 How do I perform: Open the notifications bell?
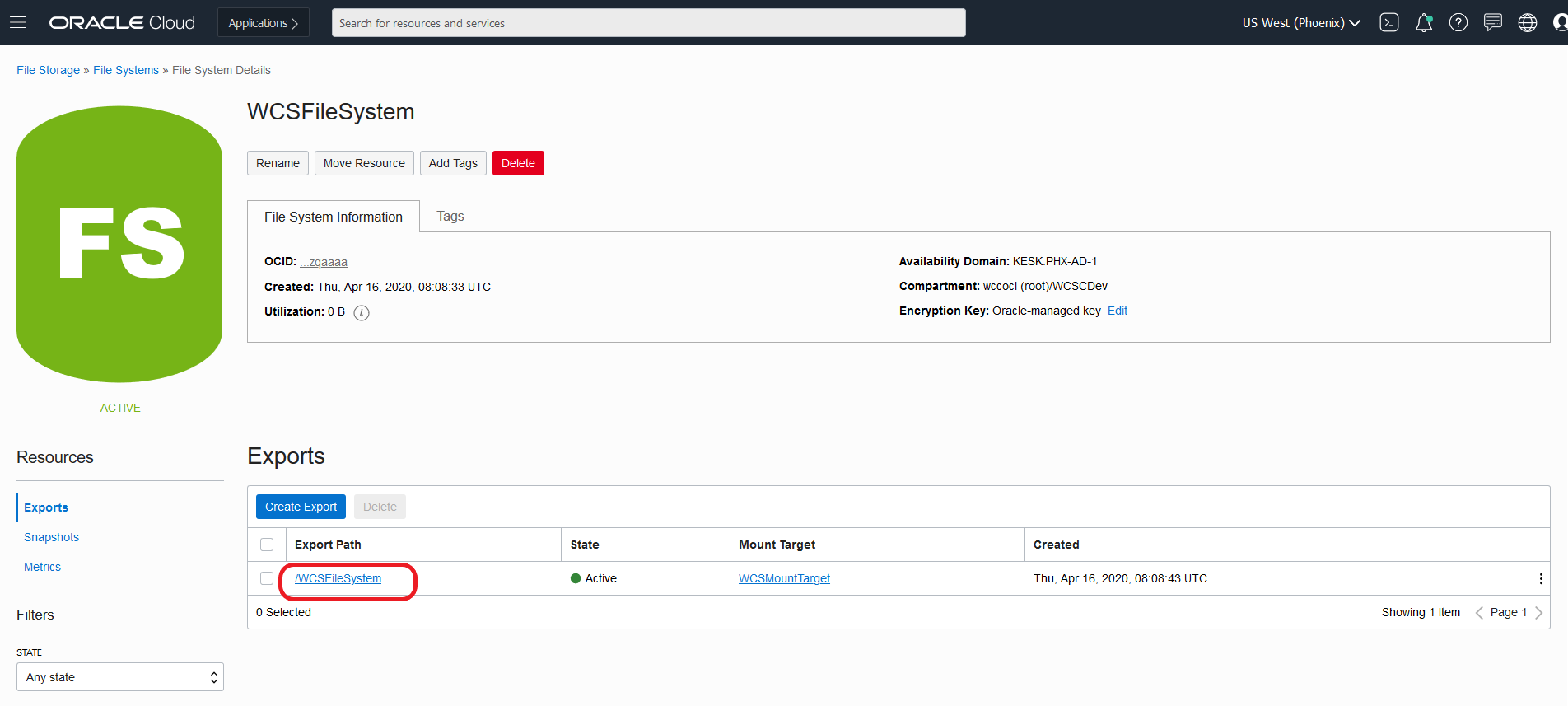[x=1424, y=23]
